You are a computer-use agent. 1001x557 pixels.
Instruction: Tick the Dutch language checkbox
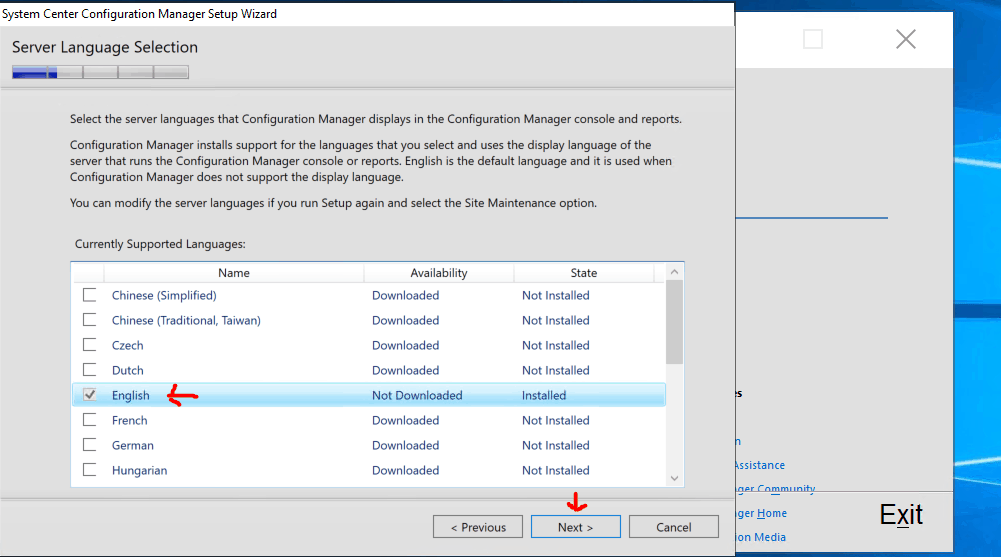click(89, 369)
